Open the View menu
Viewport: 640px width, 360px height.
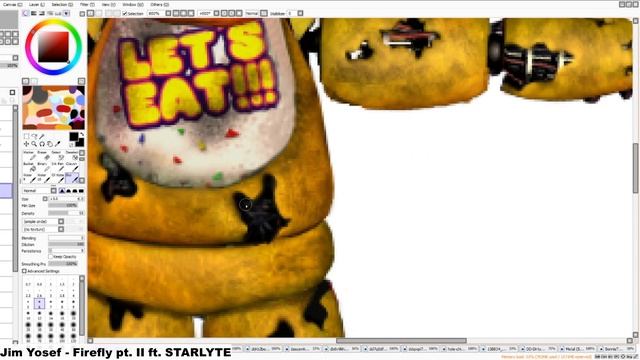(108, 4)
